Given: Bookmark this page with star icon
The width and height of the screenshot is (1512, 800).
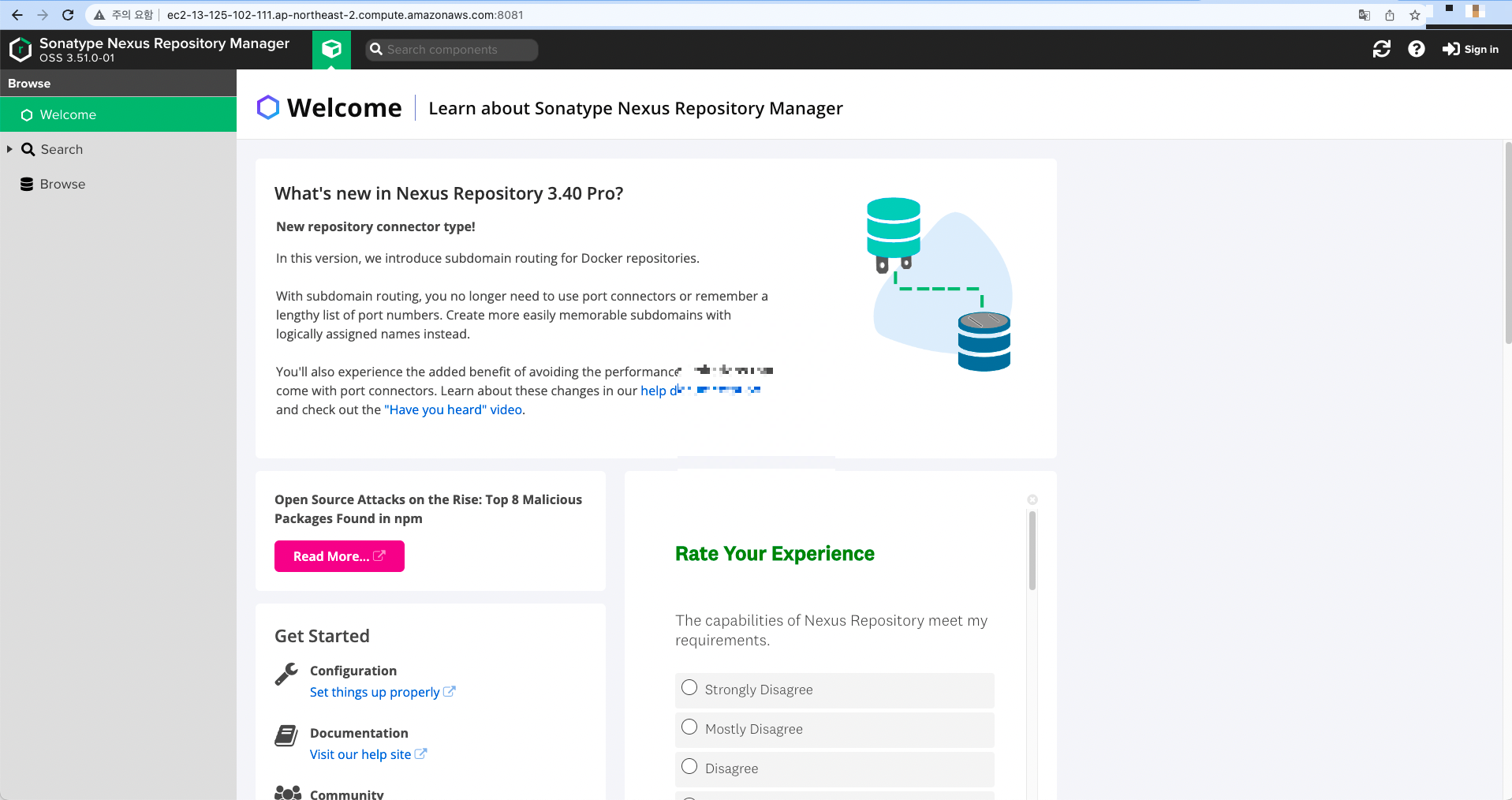Looking at the screenshot, I should 1415,15.
